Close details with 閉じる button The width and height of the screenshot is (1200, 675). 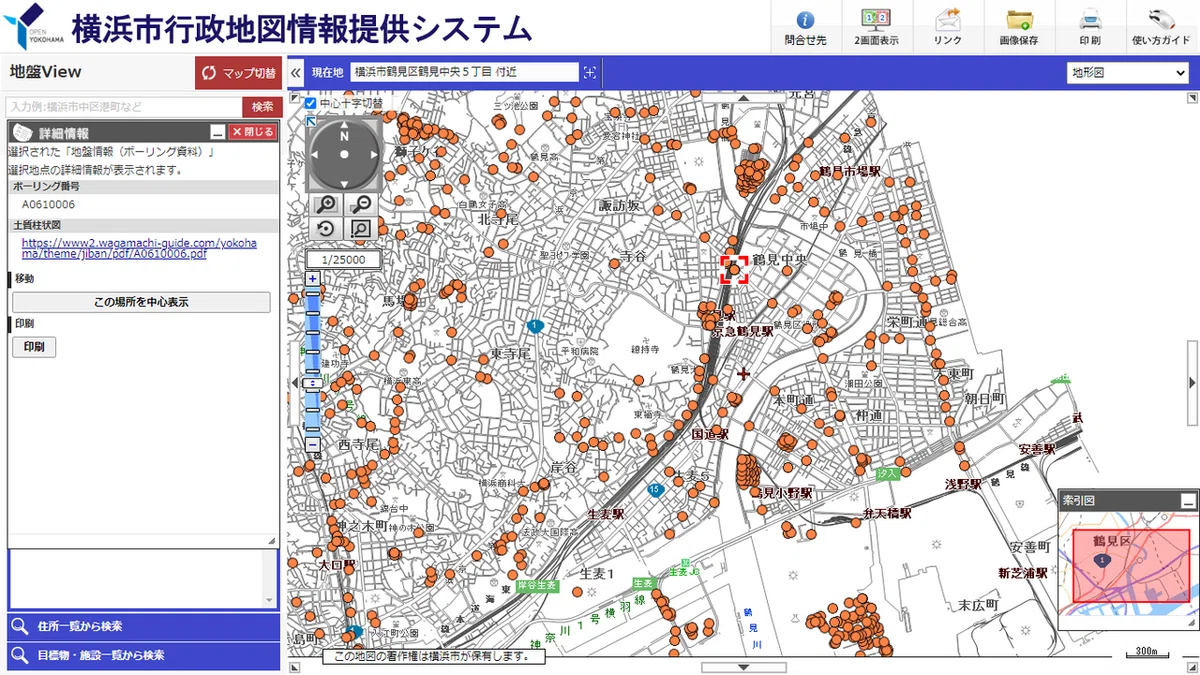click(x=251, y=132)
